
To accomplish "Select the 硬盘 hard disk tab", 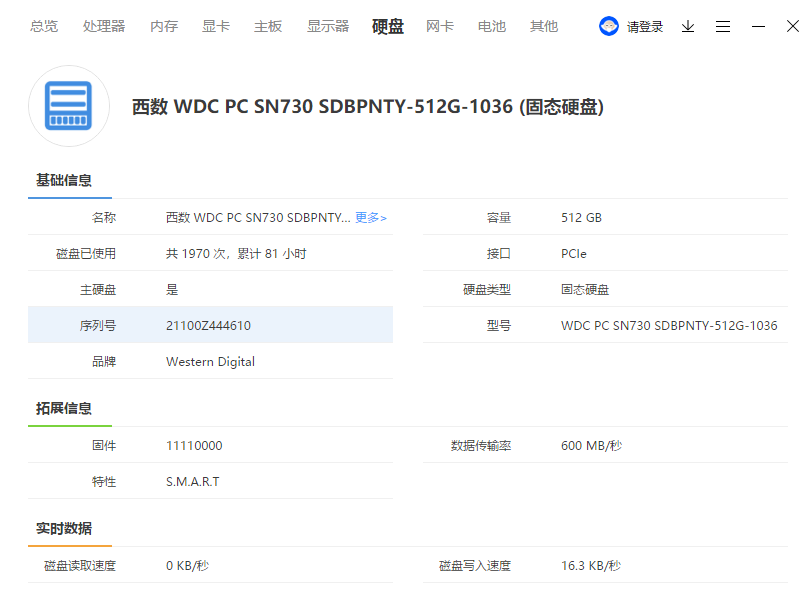I will pyautogui.click(x=388, y=26).
